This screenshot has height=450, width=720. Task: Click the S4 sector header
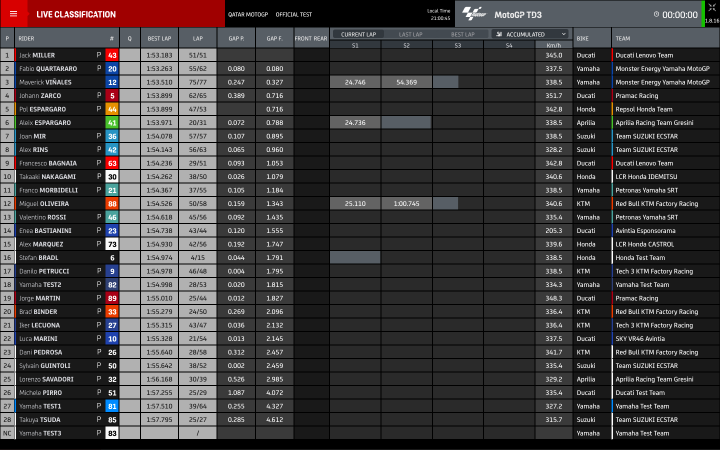click(x=509, y=45)
